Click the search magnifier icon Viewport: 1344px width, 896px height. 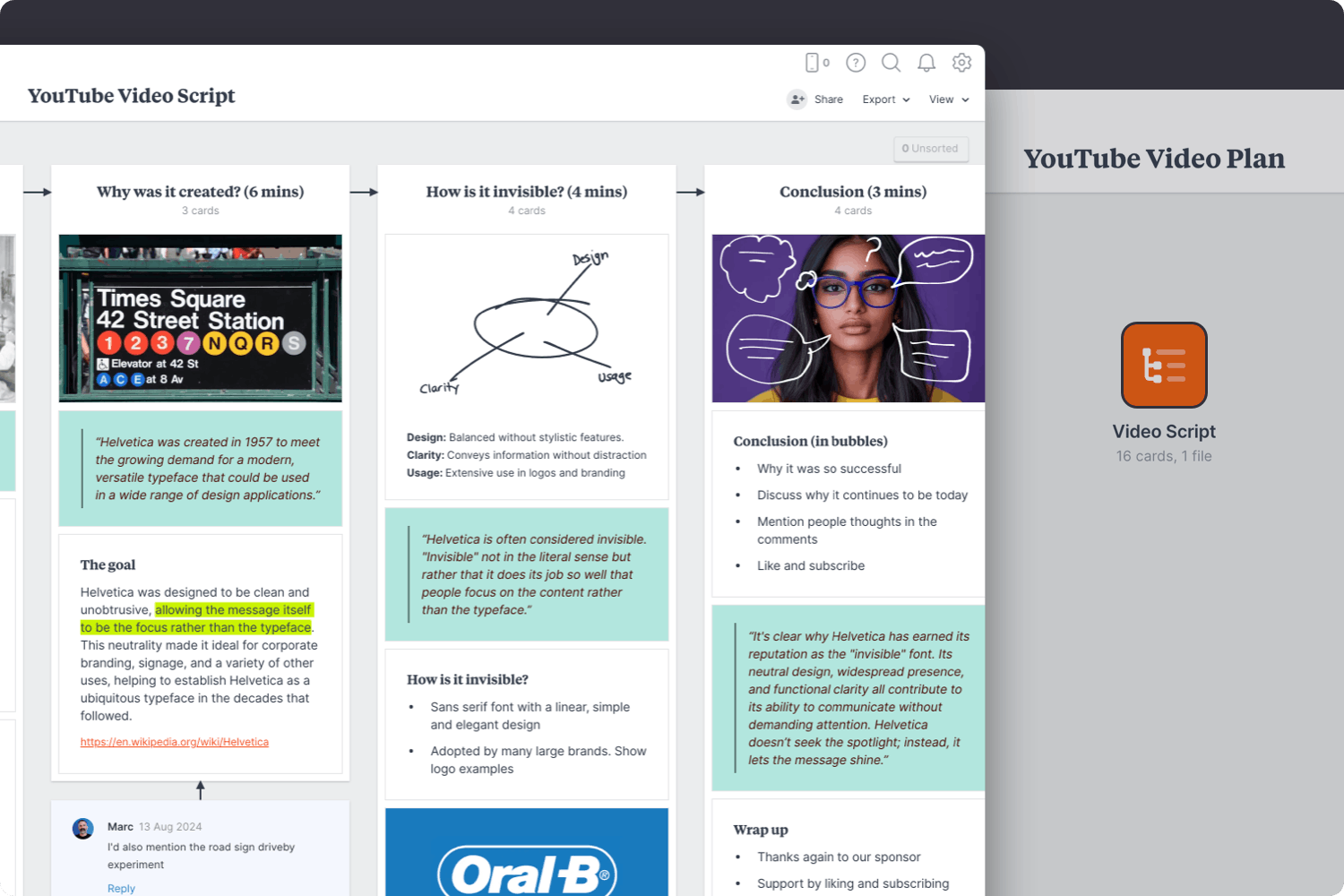tap(891, 63)
